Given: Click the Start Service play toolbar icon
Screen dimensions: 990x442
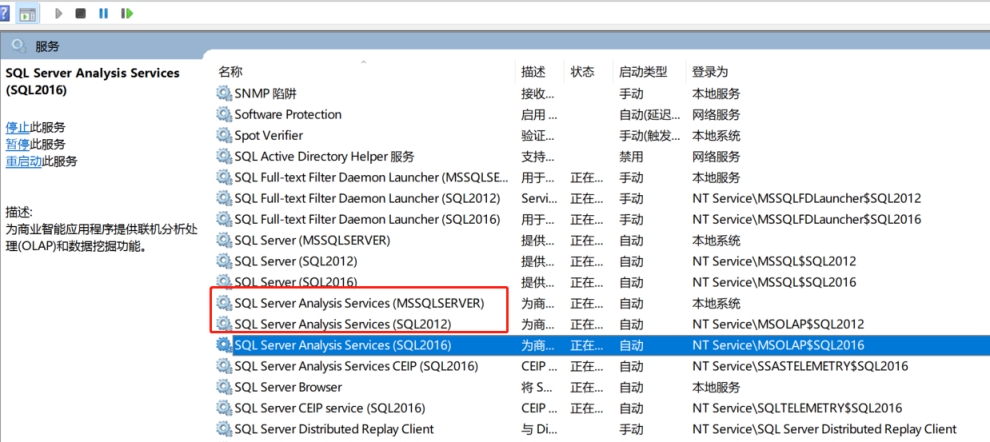Looking at the screenshot, I should [x=59, y=13].
